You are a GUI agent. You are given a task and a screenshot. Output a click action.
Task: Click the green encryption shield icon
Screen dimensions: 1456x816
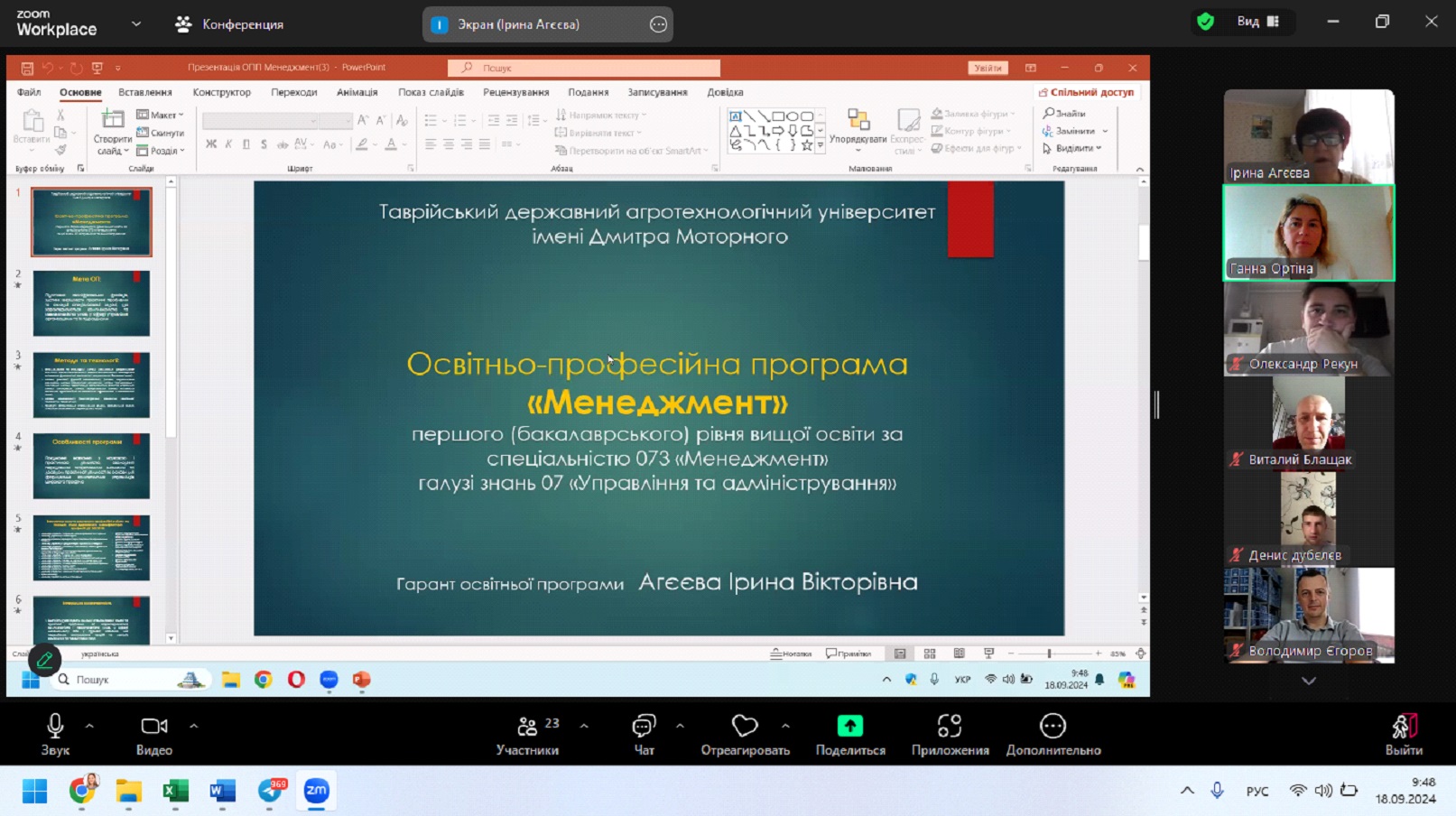click(1205, 22)
